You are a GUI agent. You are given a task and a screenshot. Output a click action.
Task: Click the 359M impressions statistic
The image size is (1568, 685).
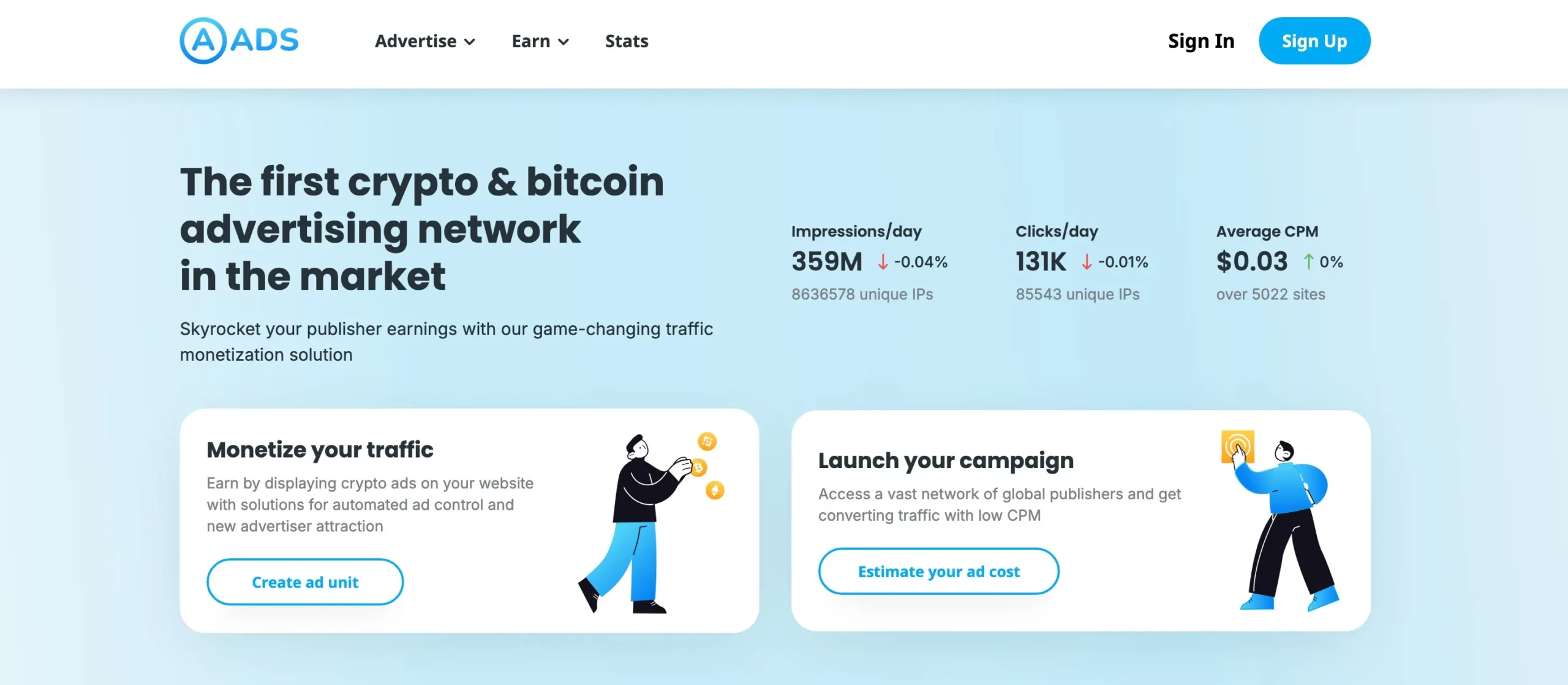point(827,262)
